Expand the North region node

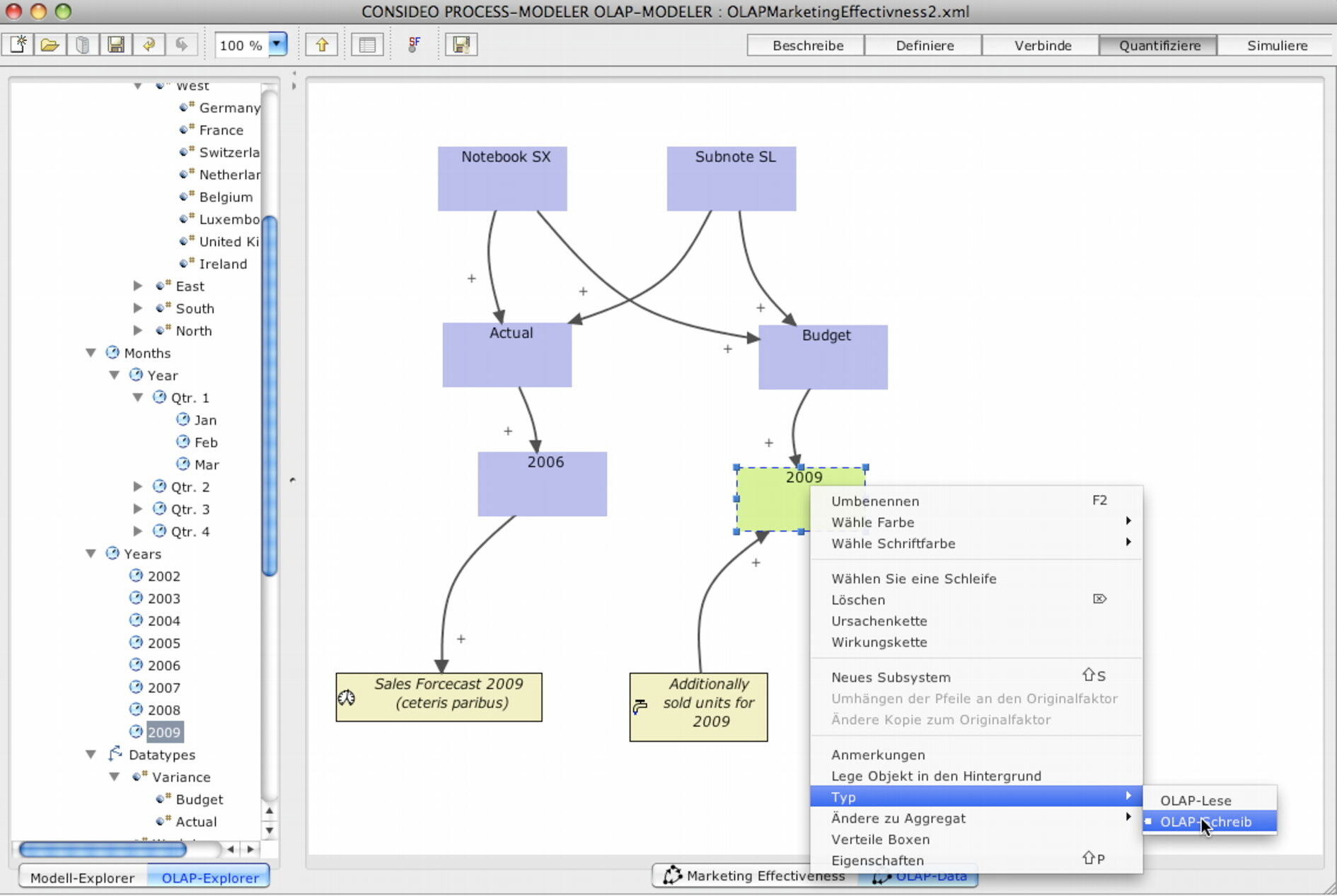coord(138,330)
